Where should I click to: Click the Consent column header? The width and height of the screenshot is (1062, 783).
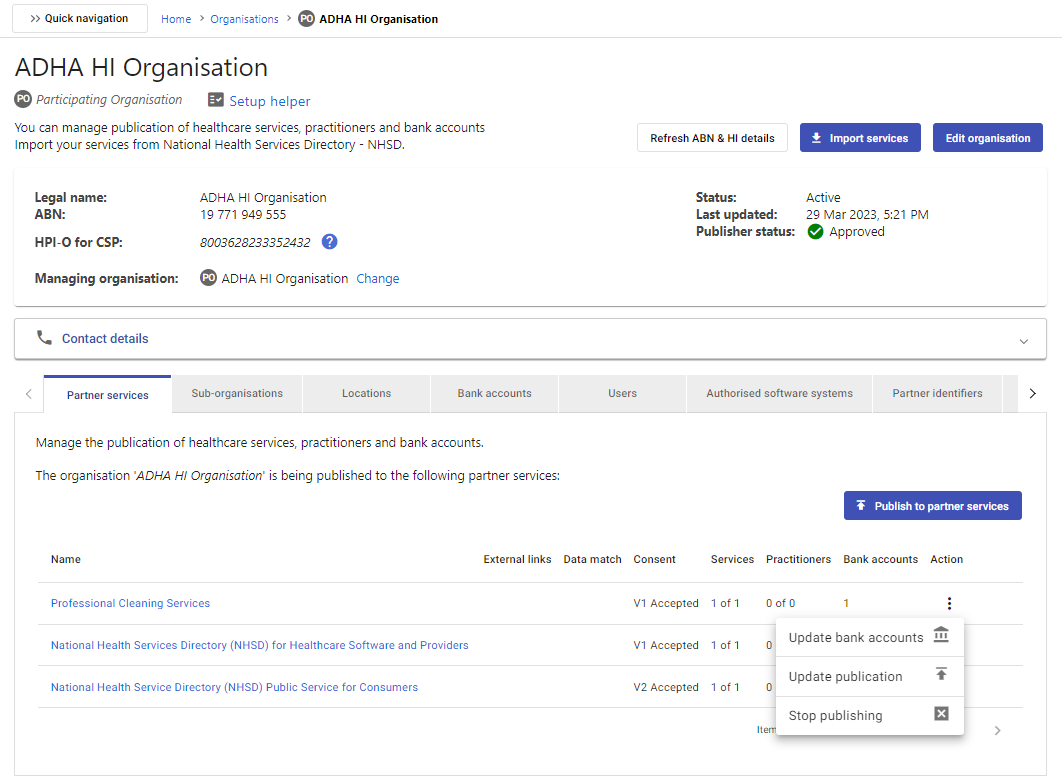(654, 559)
